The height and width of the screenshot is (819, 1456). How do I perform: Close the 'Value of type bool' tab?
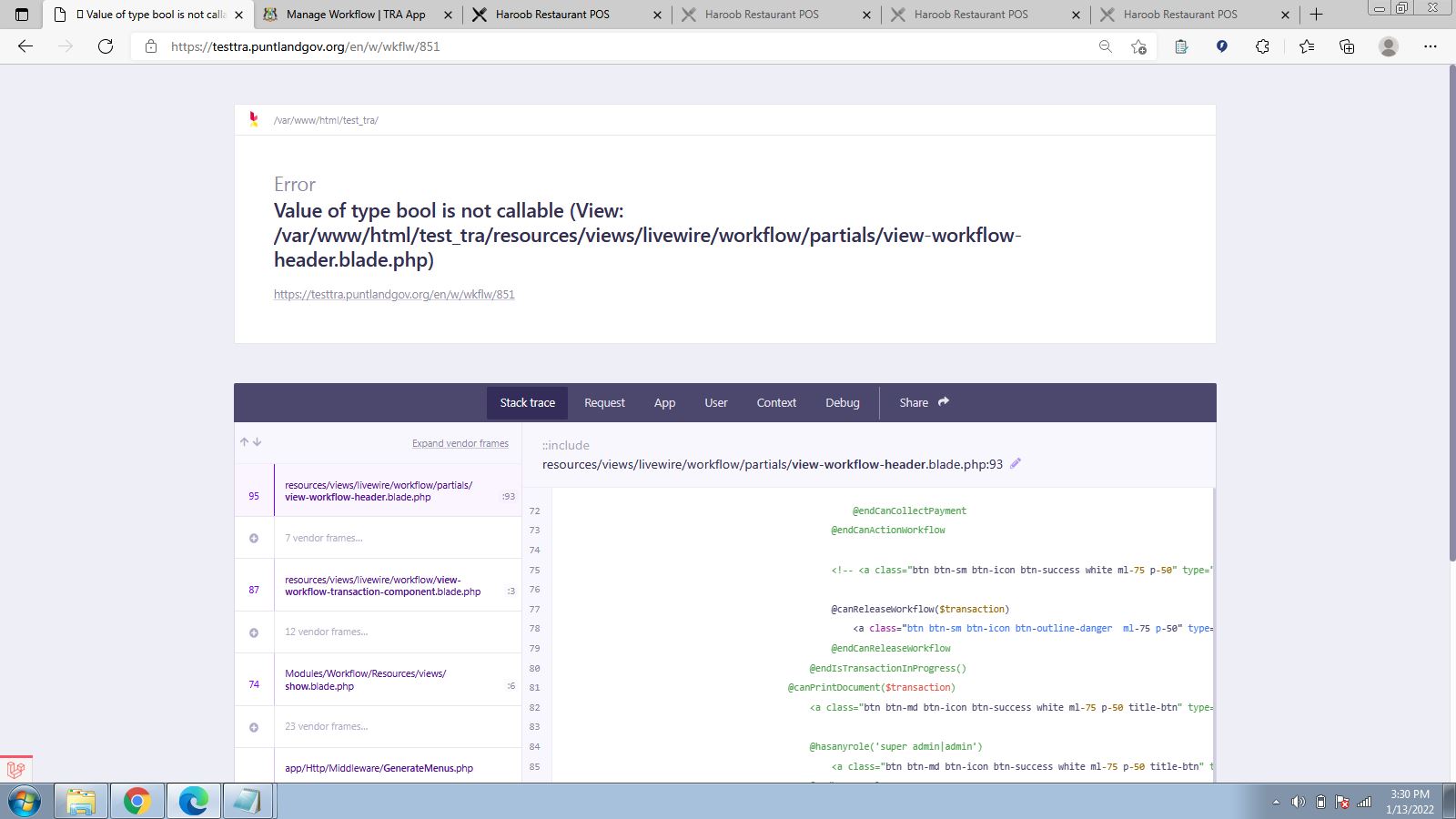[238, 15]
